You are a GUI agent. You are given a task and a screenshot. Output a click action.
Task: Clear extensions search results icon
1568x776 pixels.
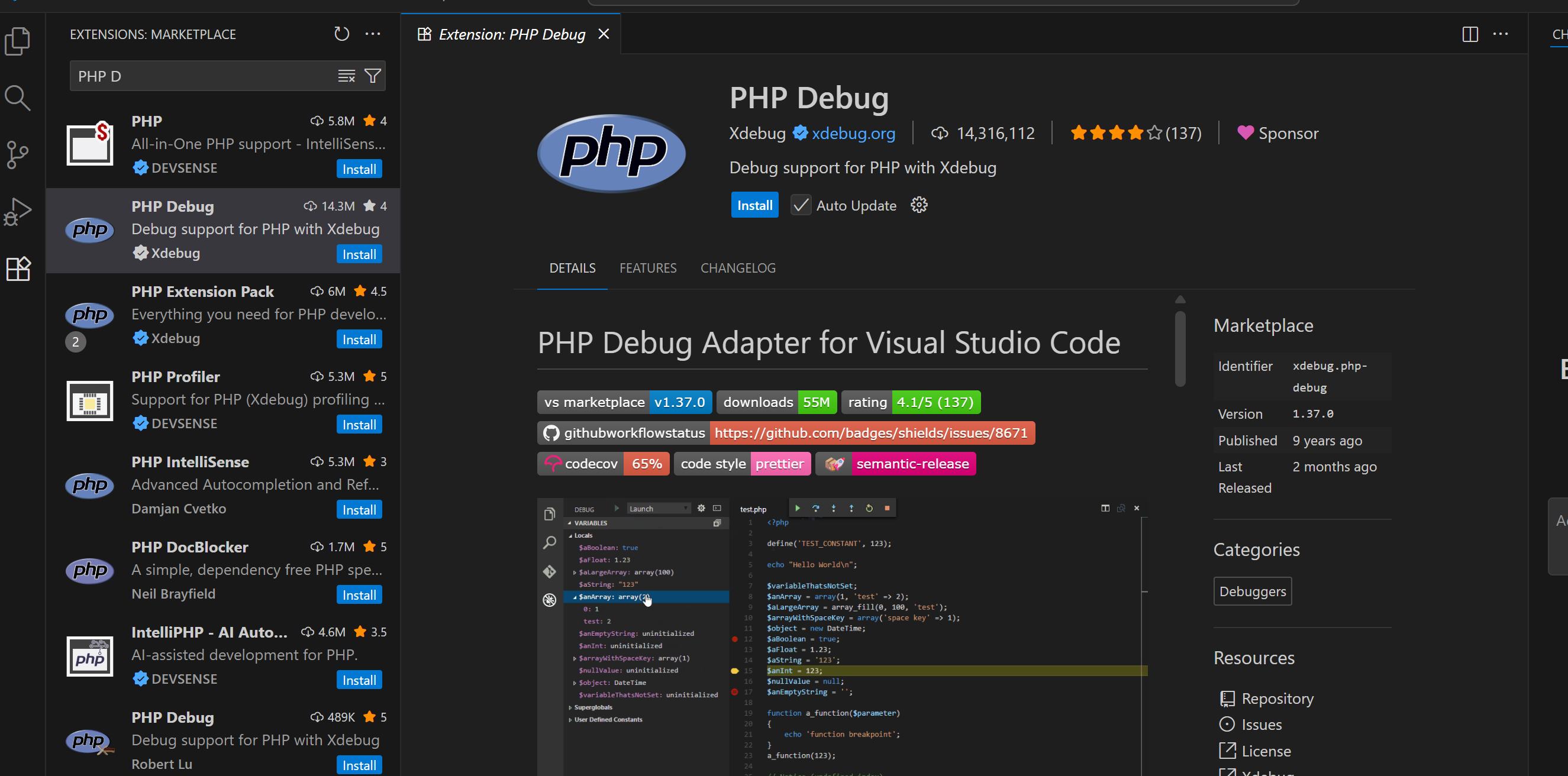pyautogui.click(x=346, y=76)
